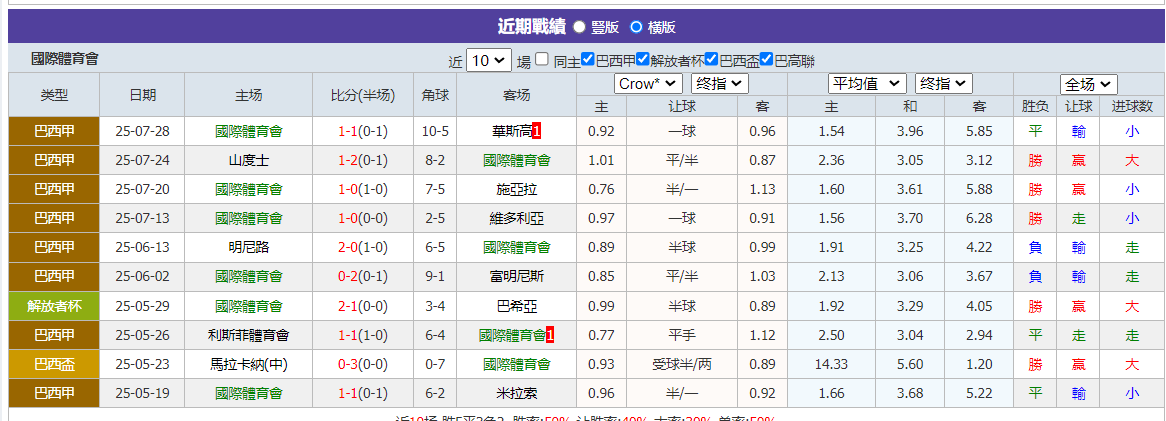Click the 利斯菲體育會 home team link
This screenshot has width=1166, height=421.
click(x=249, y=335)
